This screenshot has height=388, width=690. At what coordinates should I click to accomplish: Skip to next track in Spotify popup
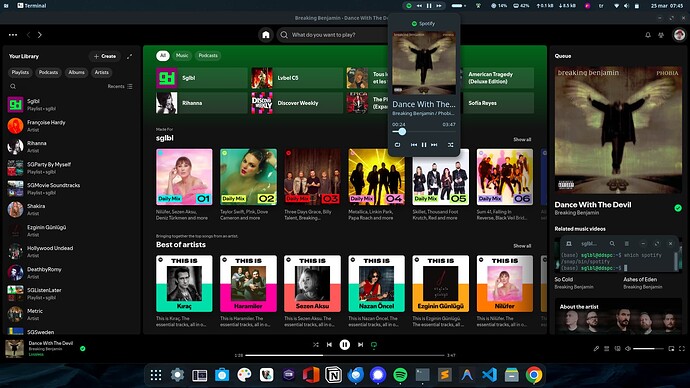point(434,145)
